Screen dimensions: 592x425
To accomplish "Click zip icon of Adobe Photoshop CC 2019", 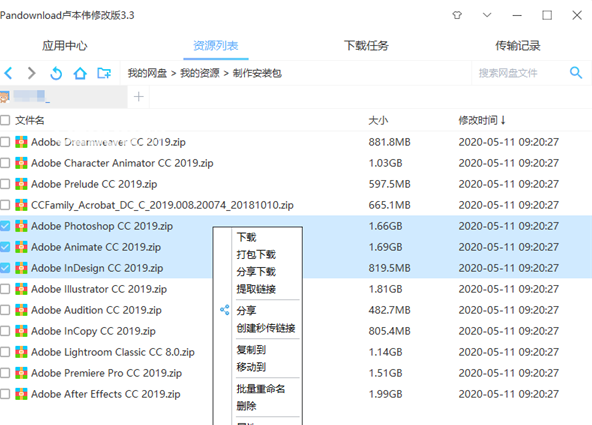I will (21, 226).
